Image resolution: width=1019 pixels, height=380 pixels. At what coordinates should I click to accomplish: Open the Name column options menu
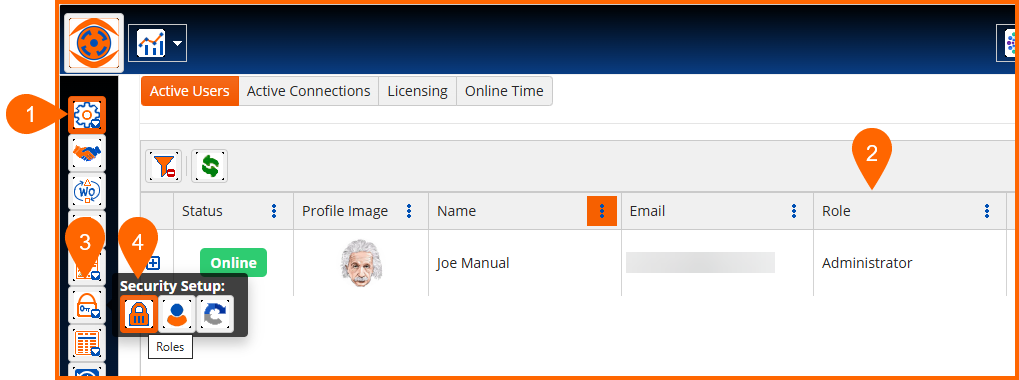(602, 211)
